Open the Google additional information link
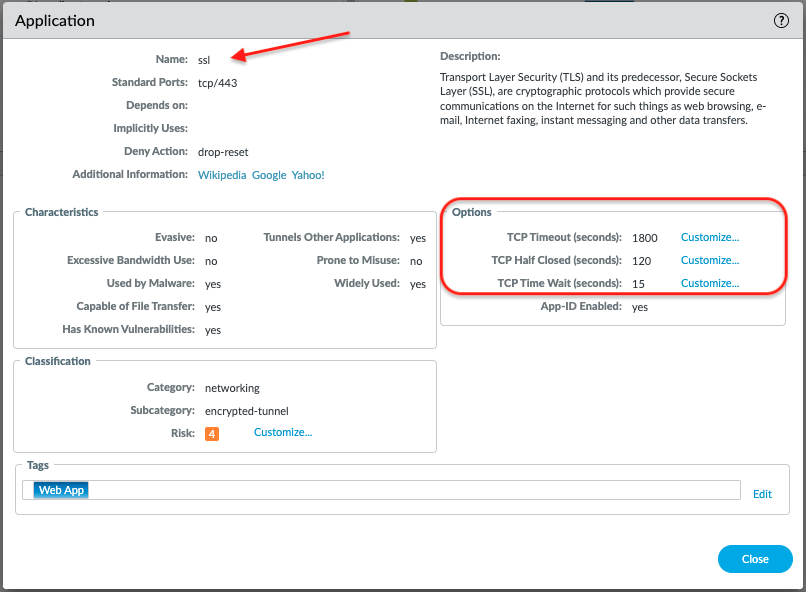This screenshot has height=592, width=806. pyautogui.click(x=269, y=175)
